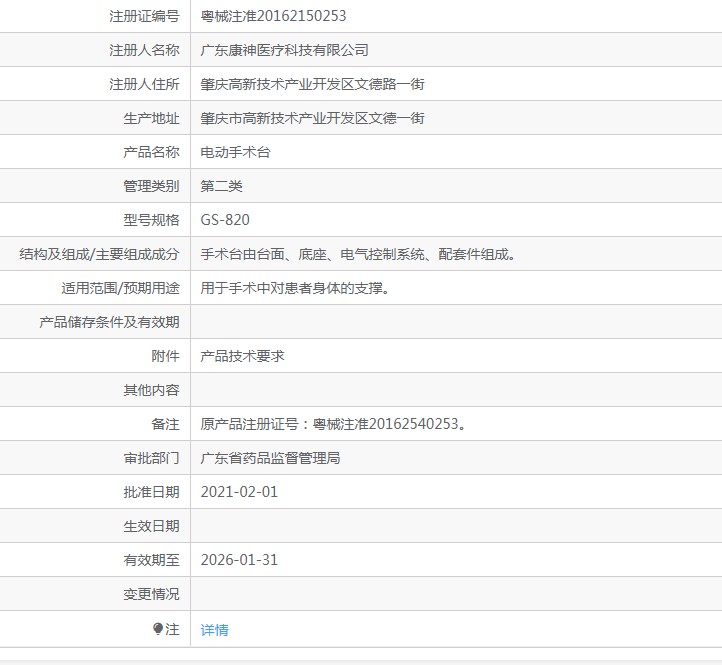Click the 产品储存条件及有效期 label
The height and width of the screenshot is (665, 722).
[x=109, y=322]
